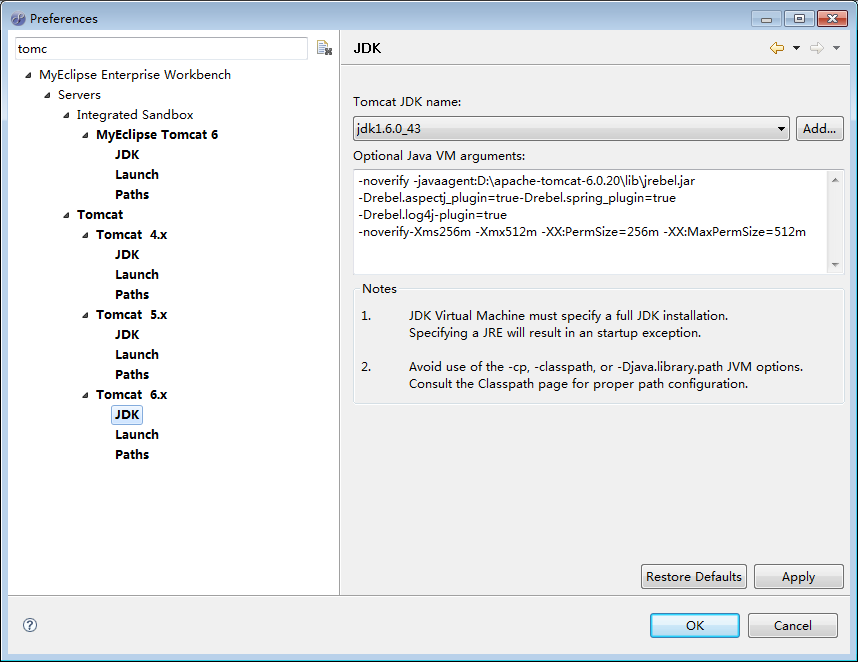Image resolution: width=858 pixels, height=662 pixels.
Task: Click the '-Drebel.log4j-plugin=true' argument line
Action: tap(432, 215)
